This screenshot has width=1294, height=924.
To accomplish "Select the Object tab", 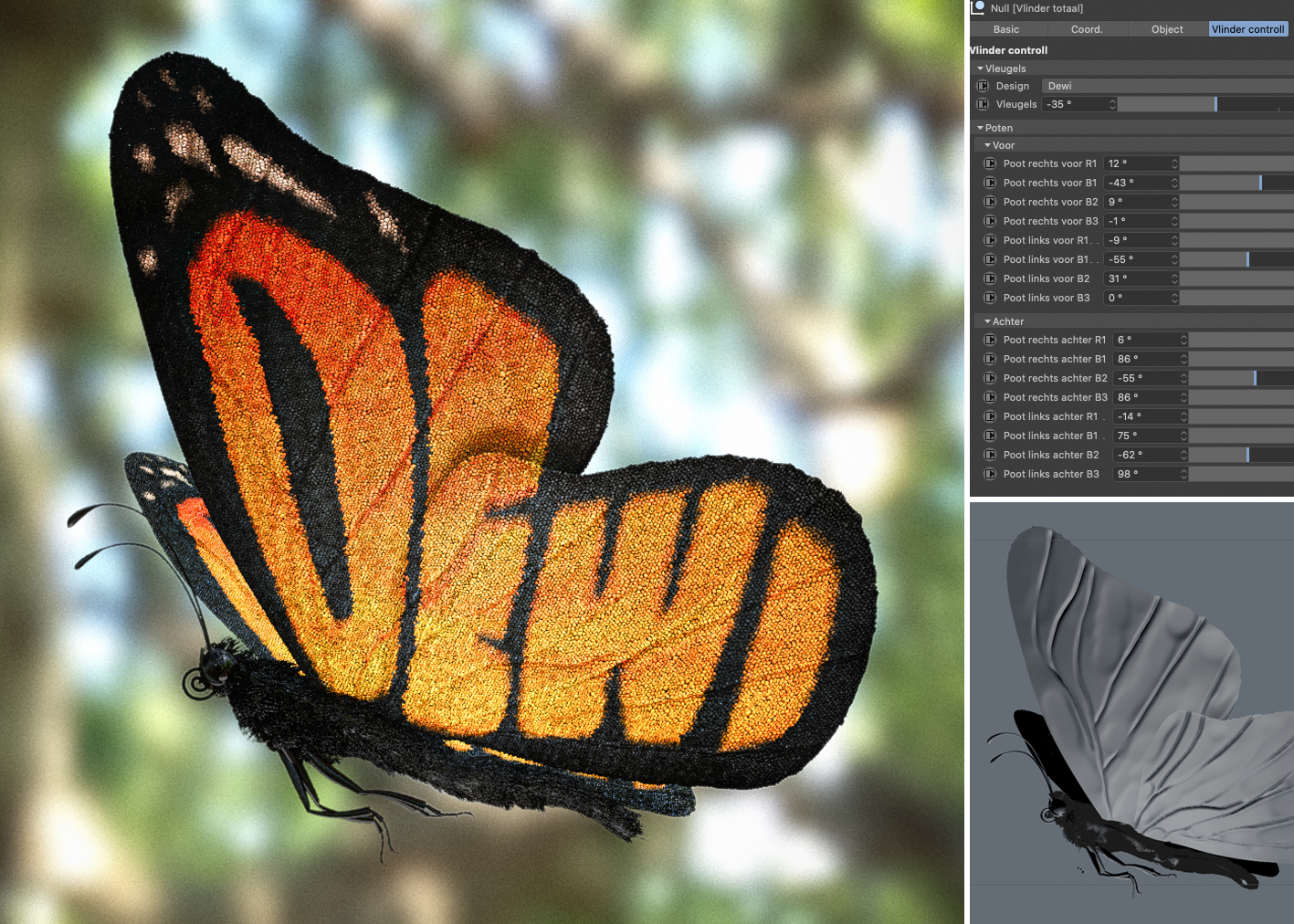I will click(x=1167, y=29).
